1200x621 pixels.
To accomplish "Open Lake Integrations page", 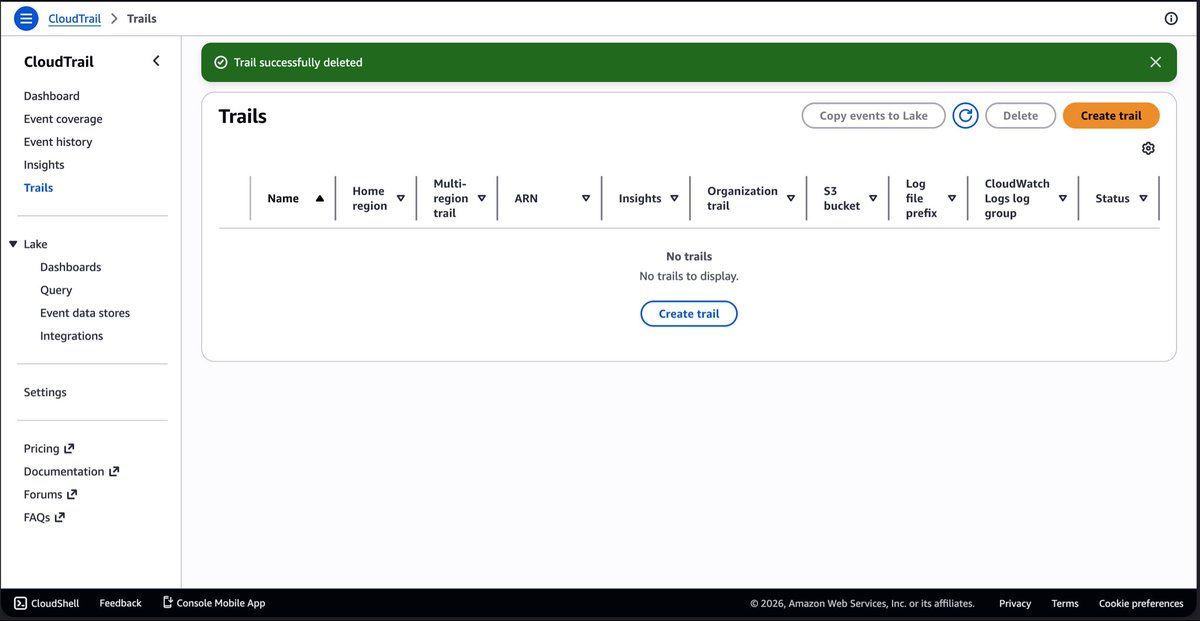I will click(x=71, y=336).
